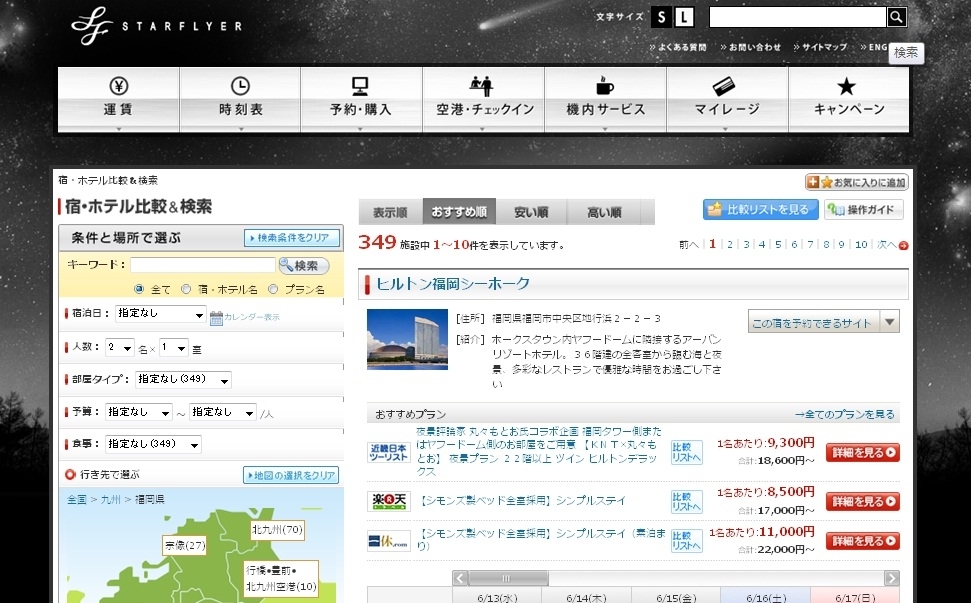Open the 予算 minimum dropdown

click(139, 412)
